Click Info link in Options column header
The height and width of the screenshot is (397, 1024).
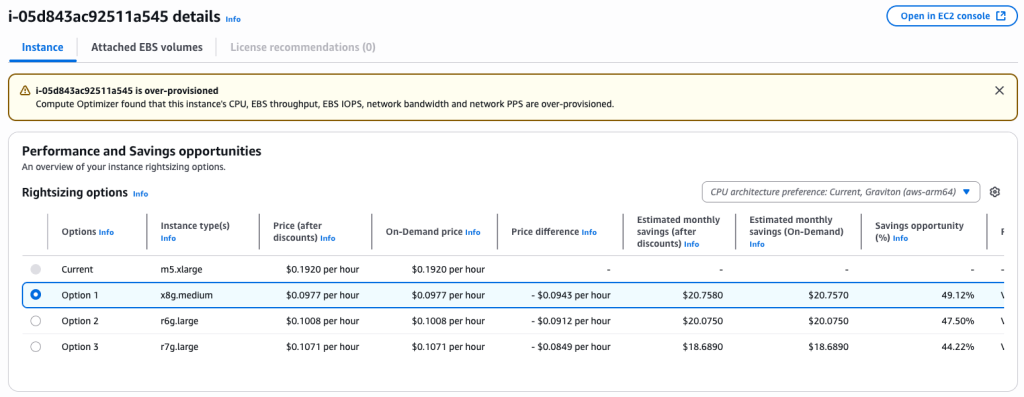(106, 232)
